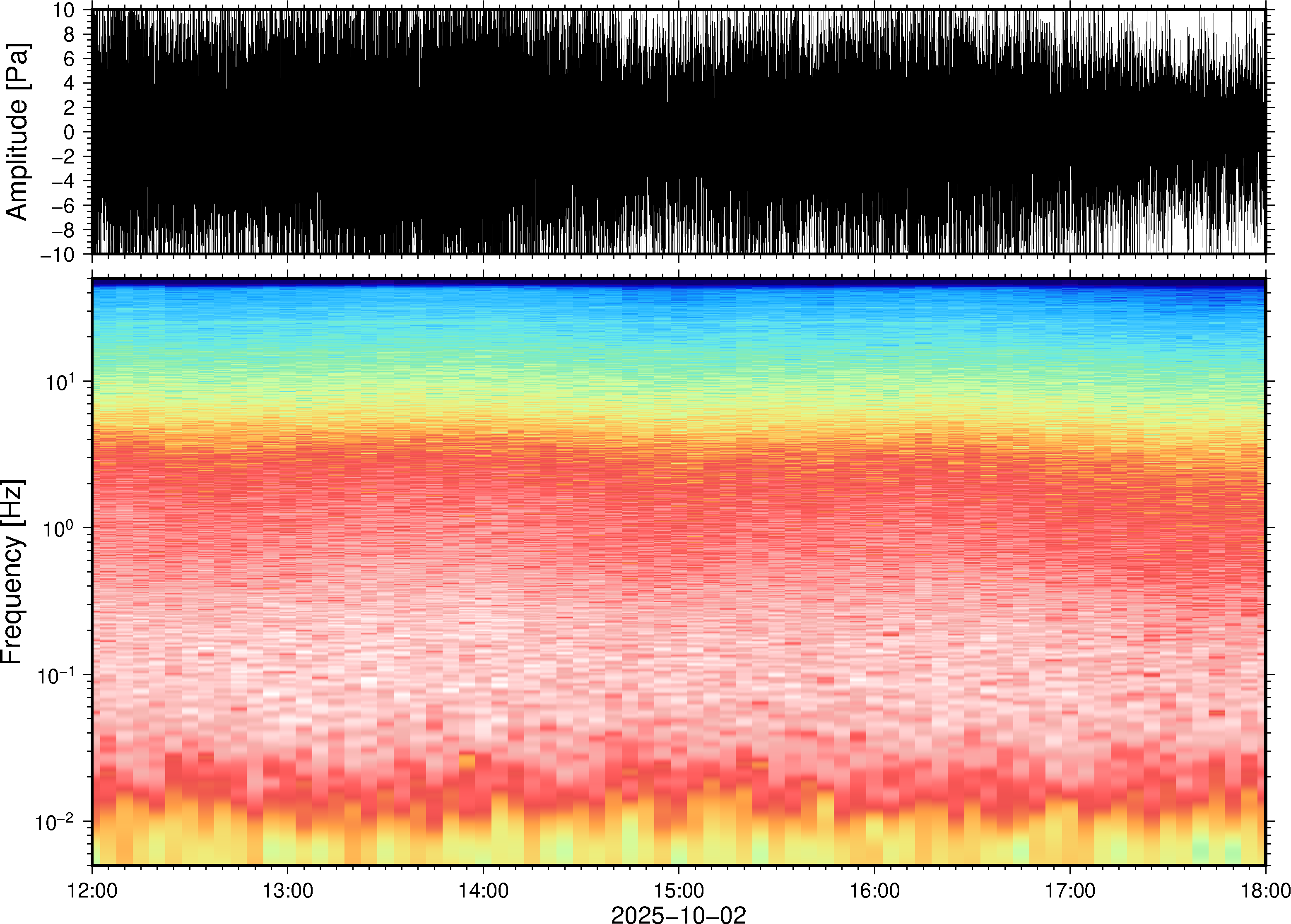Screen dimensions: 1291x924
Task: Click the amplitude tick label −6
Action: click(x=63, y=205)
